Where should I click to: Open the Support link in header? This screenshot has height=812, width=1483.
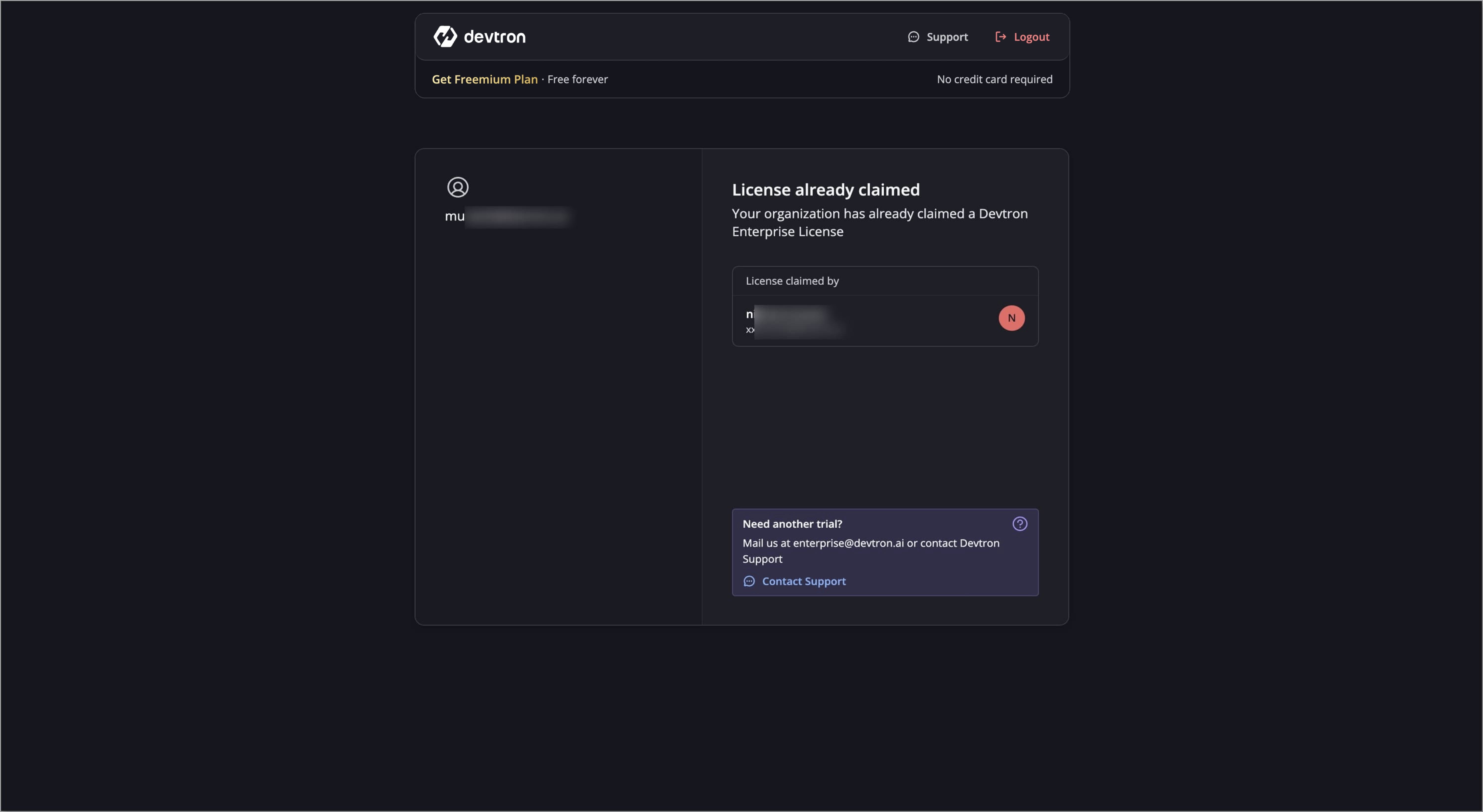(938, 37)
